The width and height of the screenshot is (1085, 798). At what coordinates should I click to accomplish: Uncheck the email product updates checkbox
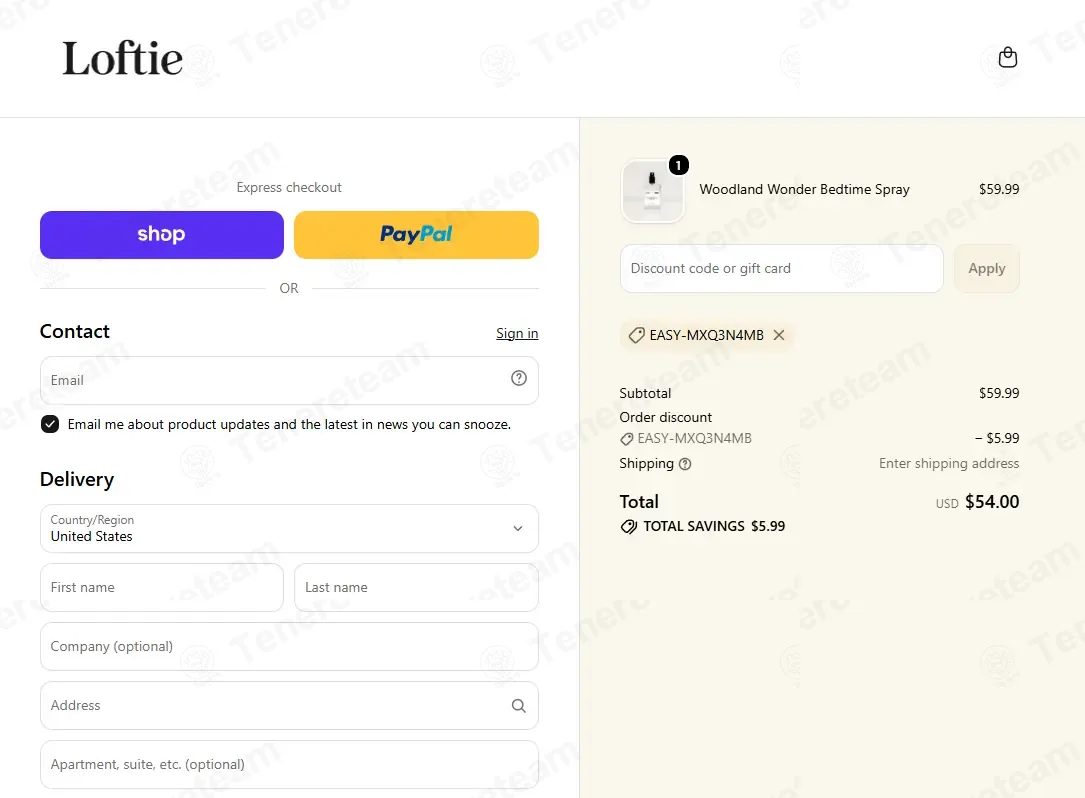click(x=50, y=424)
